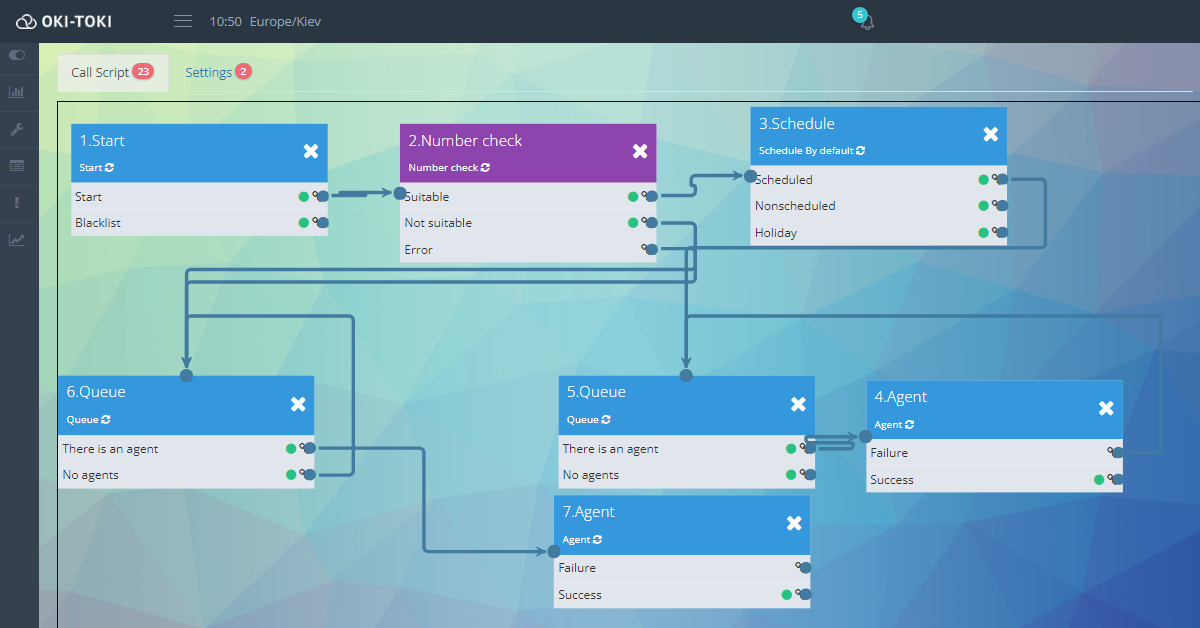The height and width of the screenshot is (628, 1200).
Task: Toggle green status dot on Blacklist row
Action: pos(304,223)
